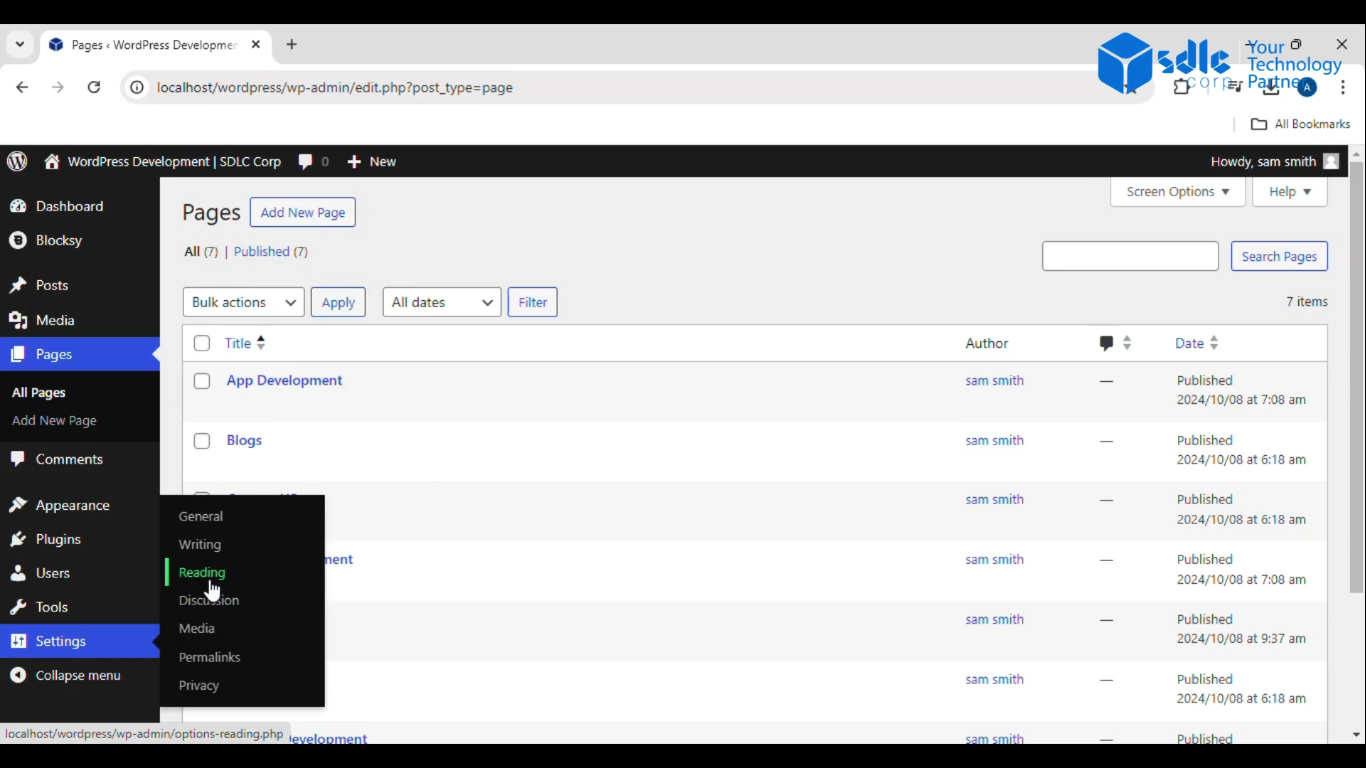Click the Pages icon in sidebar

(18, 354)
